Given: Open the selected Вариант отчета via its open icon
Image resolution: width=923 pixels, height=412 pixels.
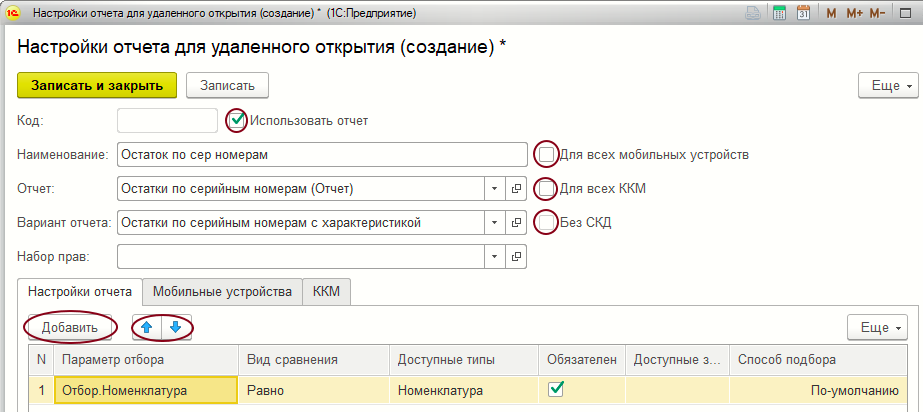Looking at the screenshot, I should tap(516, 223).
